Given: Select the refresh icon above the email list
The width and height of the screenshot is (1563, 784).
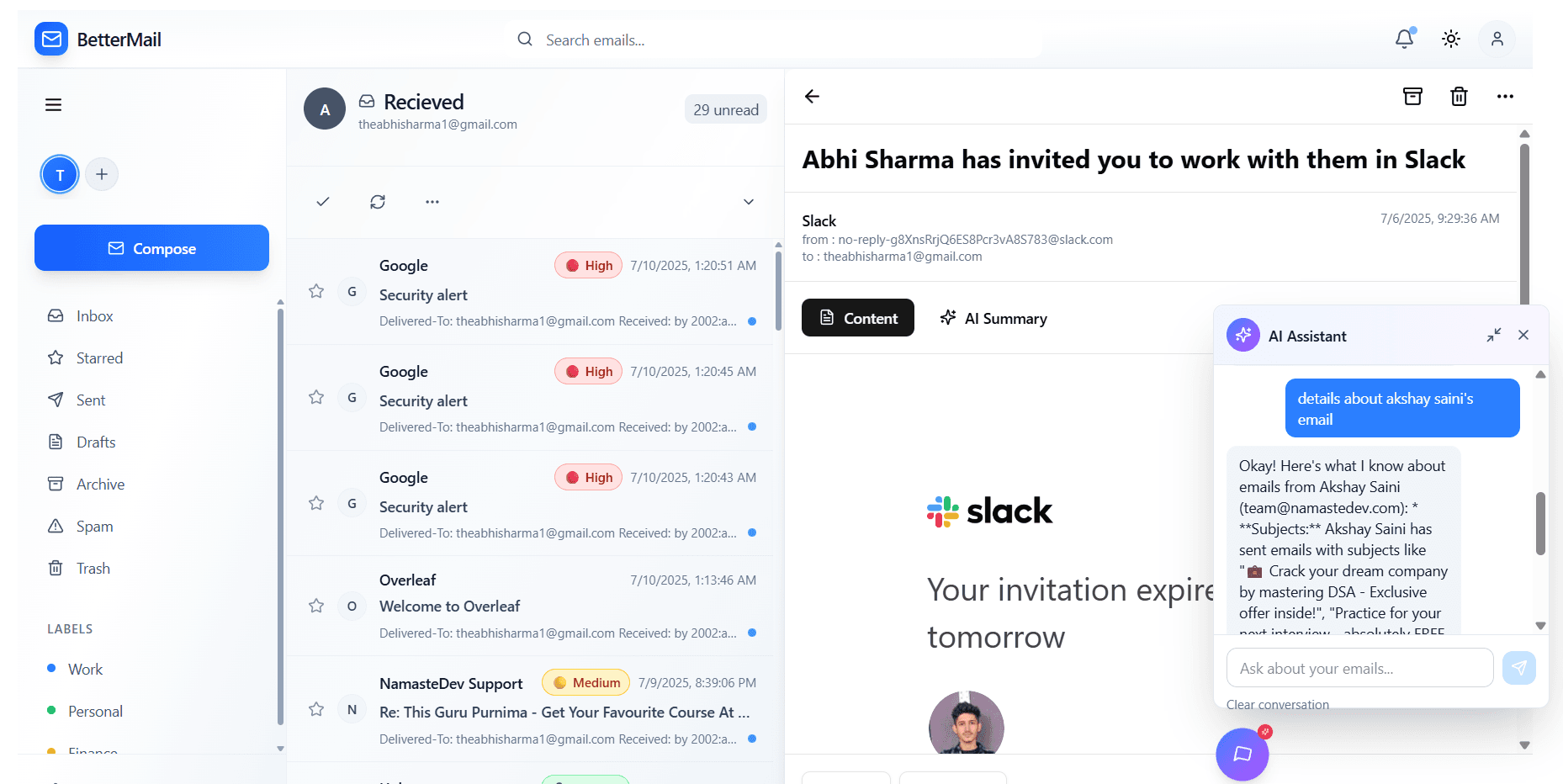Looking at the screenshot, I should 378,202.
